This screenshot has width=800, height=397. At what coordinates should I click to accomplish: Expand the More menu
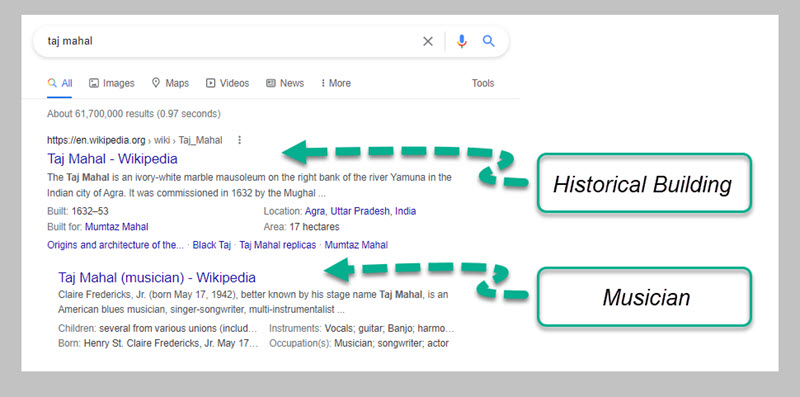click(336, 83)
